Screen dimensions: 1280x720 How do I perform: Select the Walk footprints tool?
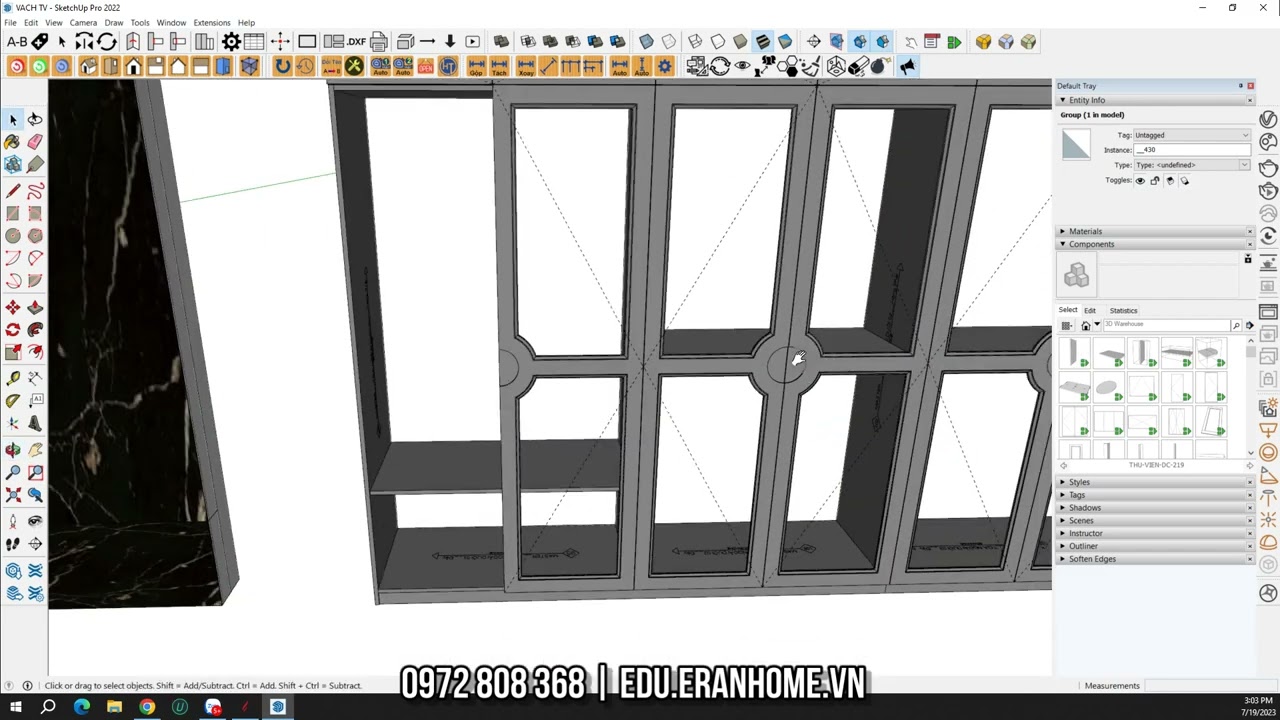point(13,544)
